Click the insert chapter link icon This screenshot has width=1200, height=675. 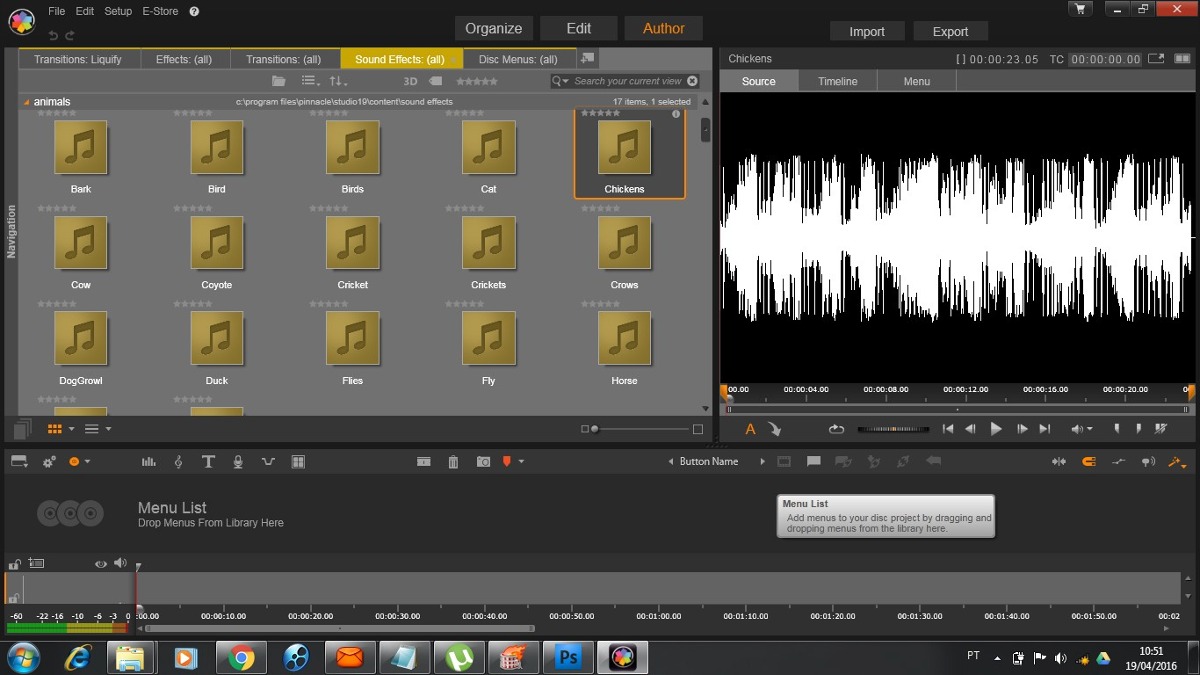[x=843, y=461]
